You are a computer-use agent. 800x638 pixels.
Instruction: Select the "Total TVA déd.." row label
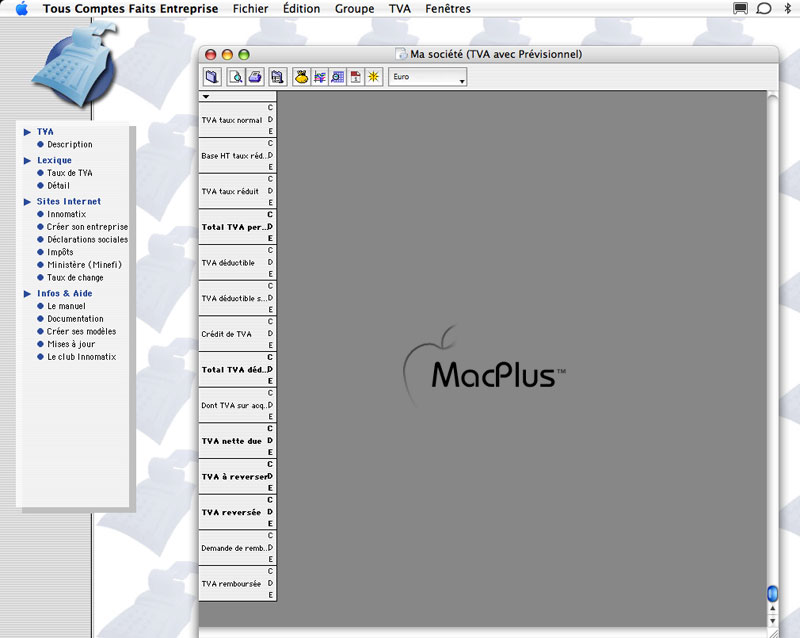[x=234, y=371]
